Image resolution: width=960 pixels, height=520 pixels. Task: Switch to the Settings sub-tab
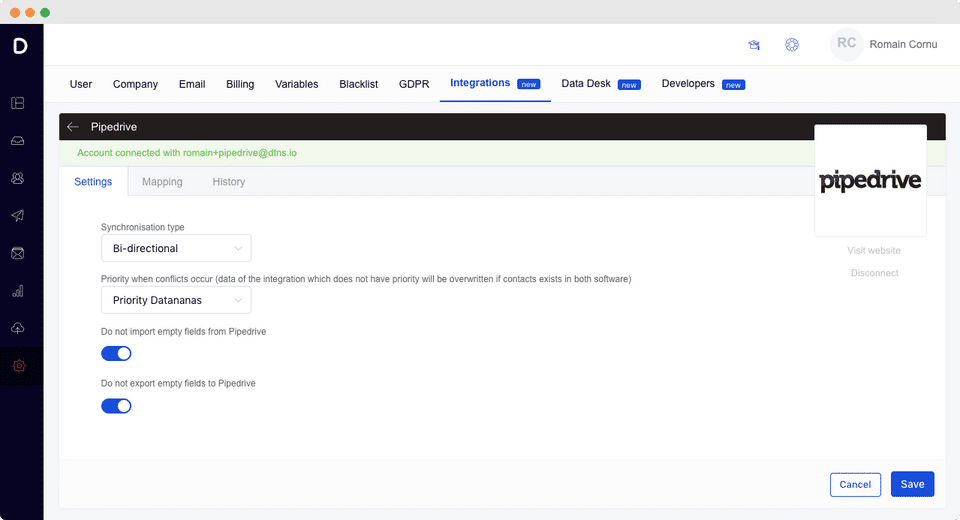tap(93, 182)
